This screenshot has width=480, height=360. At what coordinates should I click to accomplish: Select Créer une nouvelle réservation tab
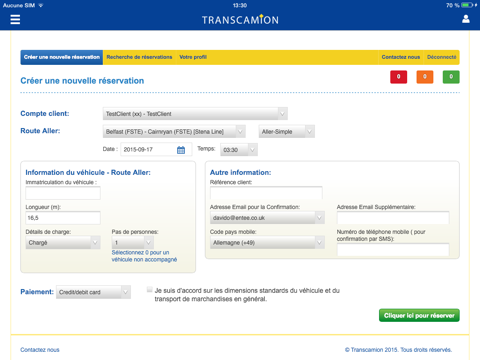[x=62, y=57]
